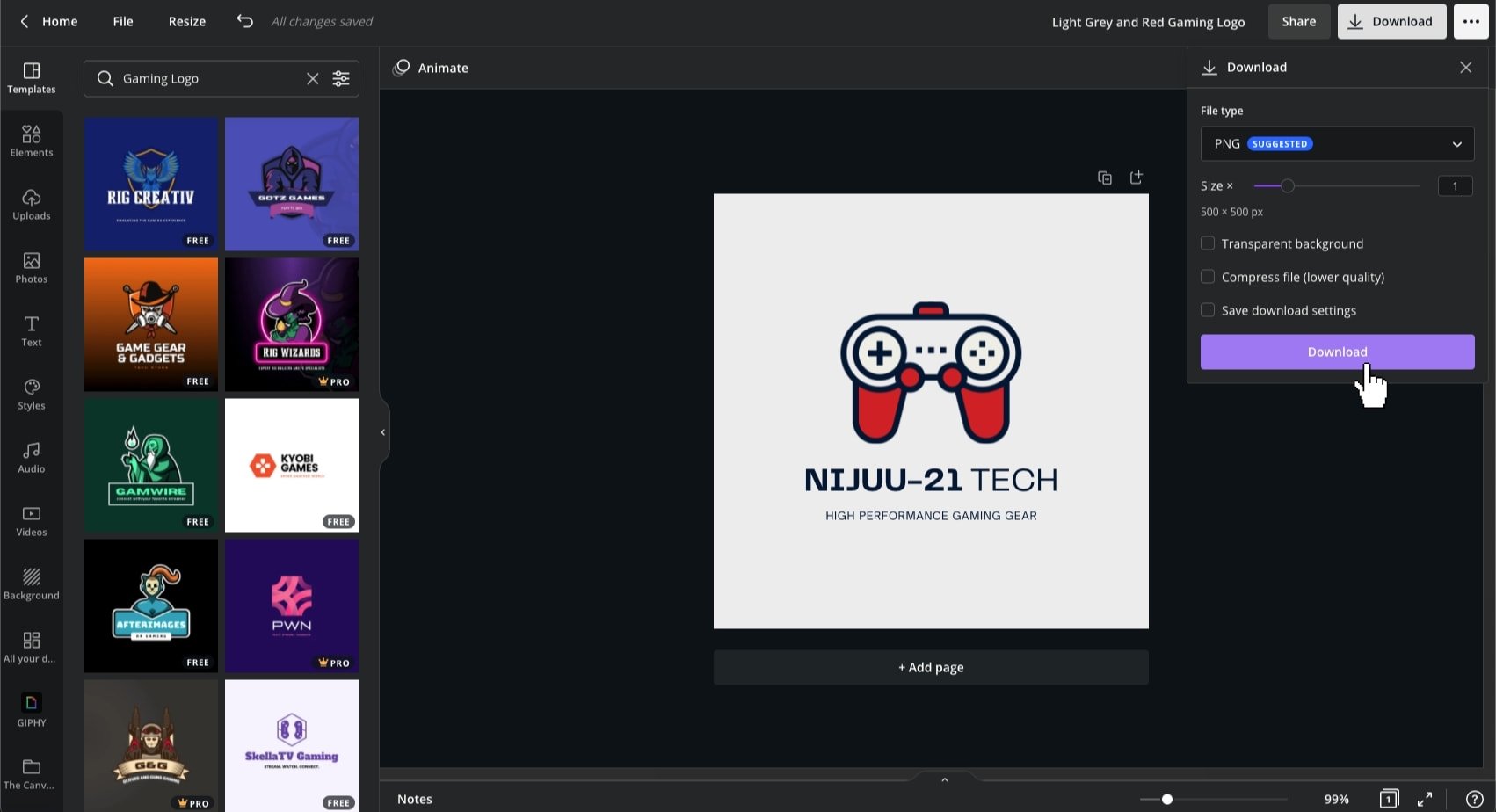This screenshot has height=812, width=1496.
Task: Enable Save download settings
Action: [1208, 309]
